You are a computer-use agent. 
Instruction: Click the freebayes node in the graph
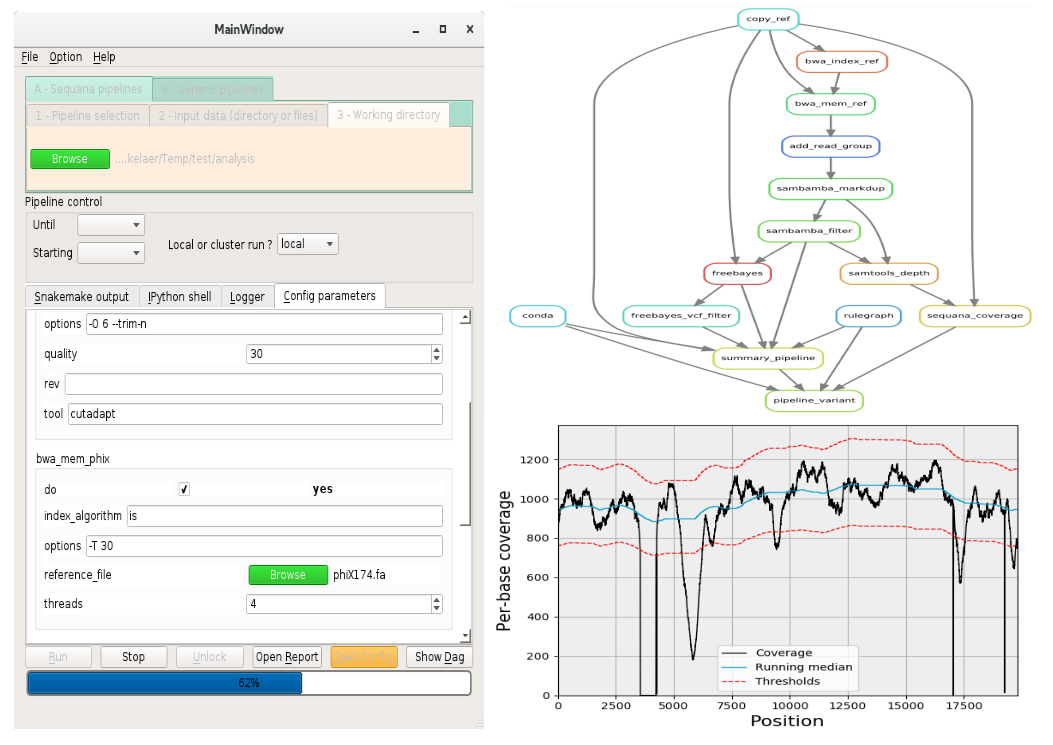(x=737, y=273)
